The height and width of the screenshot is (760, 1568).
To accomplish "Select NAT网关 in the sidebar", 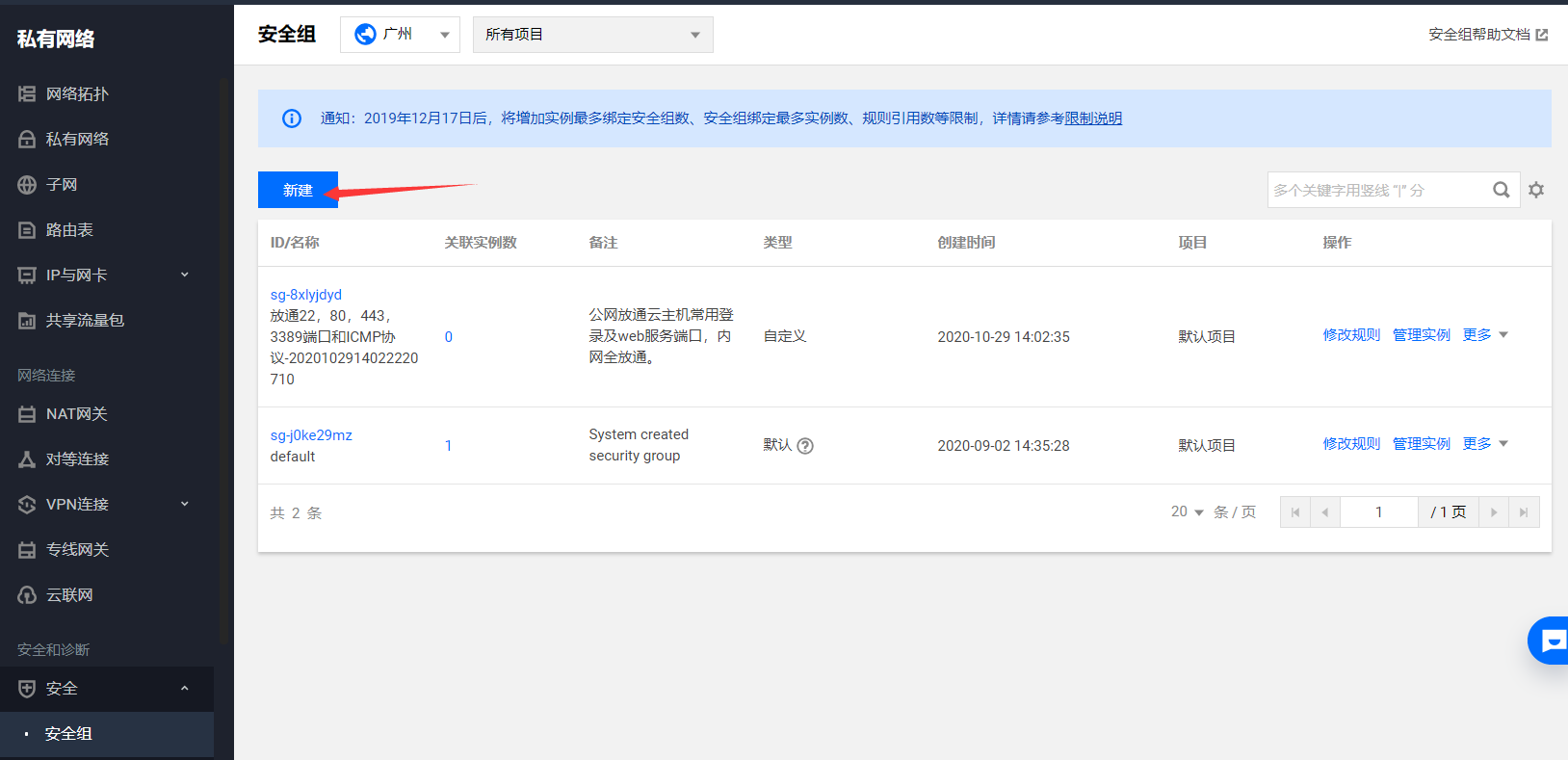I will click(76, 414).
